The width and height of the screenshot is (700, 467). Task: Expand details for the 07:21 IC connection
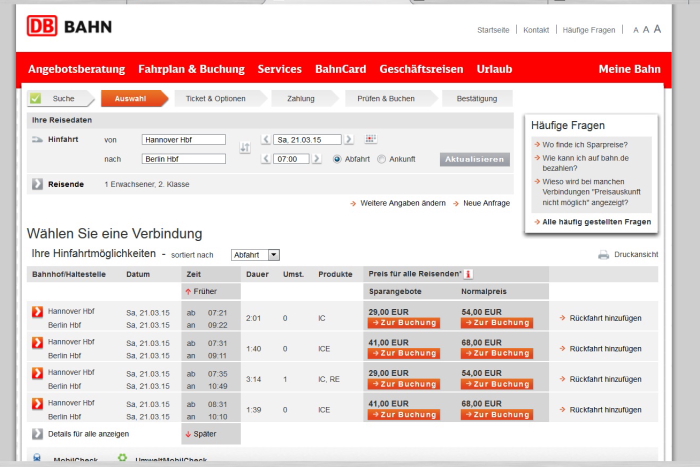coord(37,313)
